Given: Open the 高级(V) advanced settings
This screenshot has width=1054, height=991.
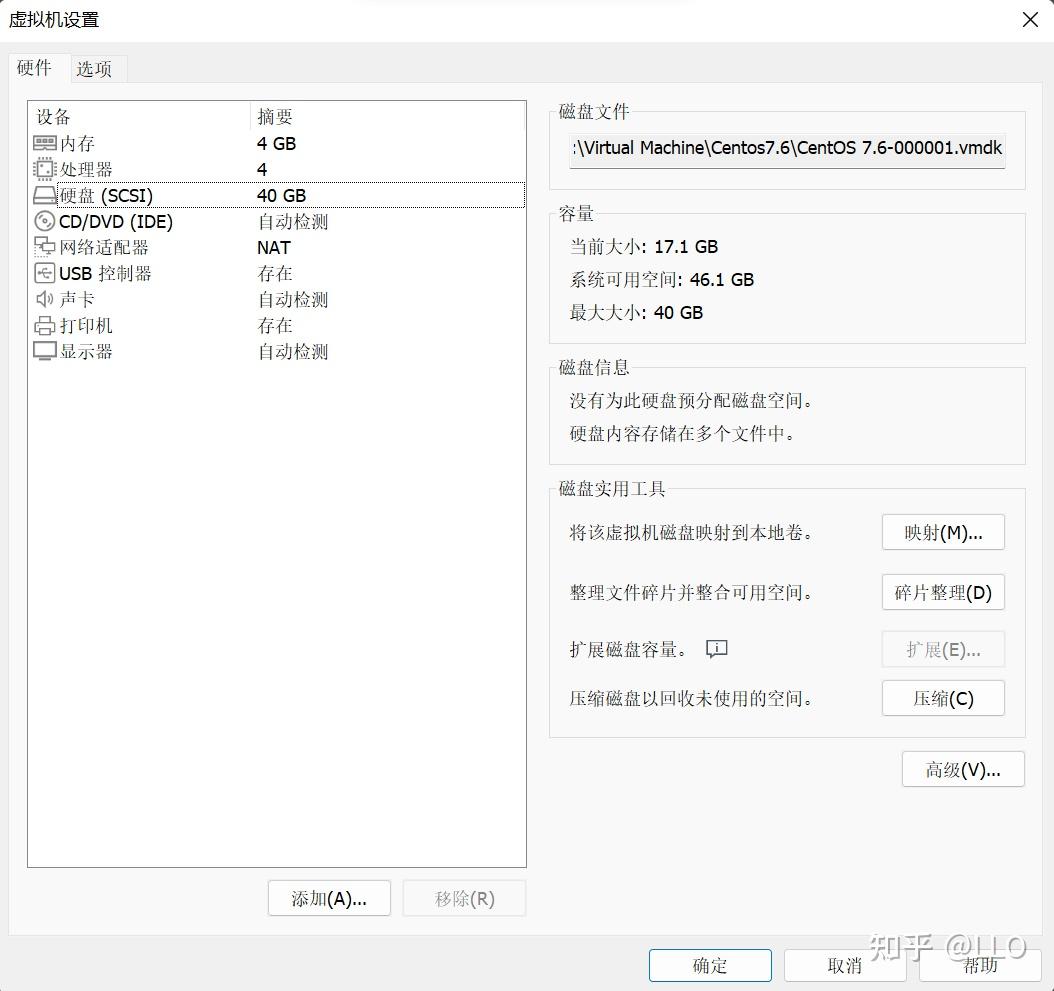Looking at the screenshot, I should click(962, 769).
